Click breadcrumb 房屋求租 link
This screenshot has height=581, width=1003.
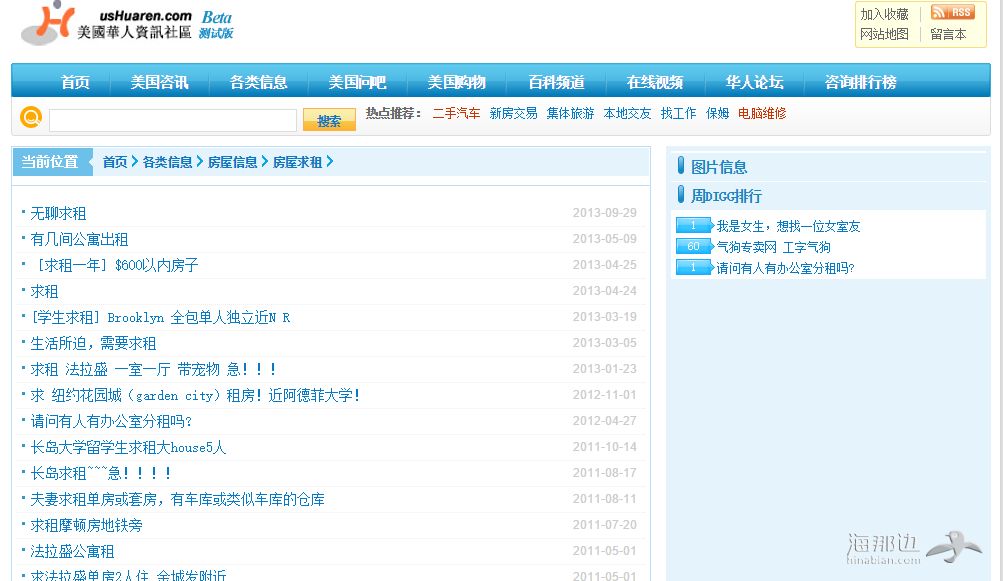(297, 162)
